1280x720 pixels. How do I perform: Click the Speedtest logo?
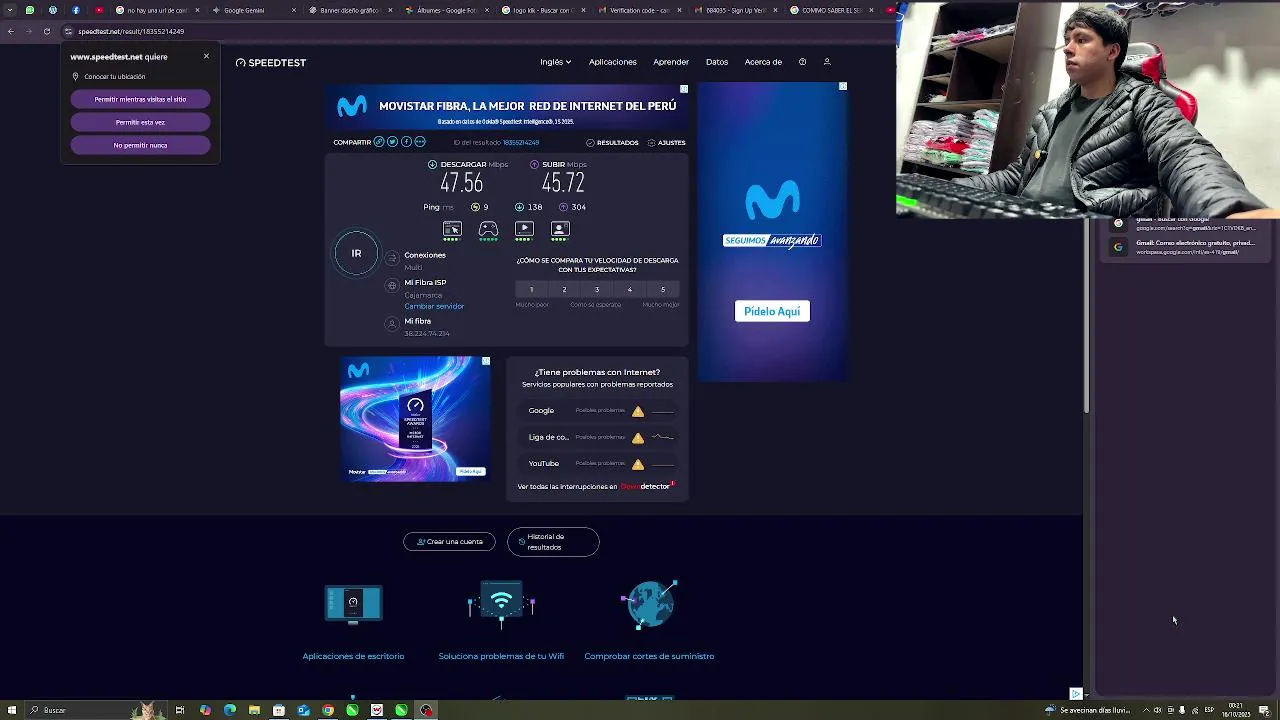click(x=271, y=62)
